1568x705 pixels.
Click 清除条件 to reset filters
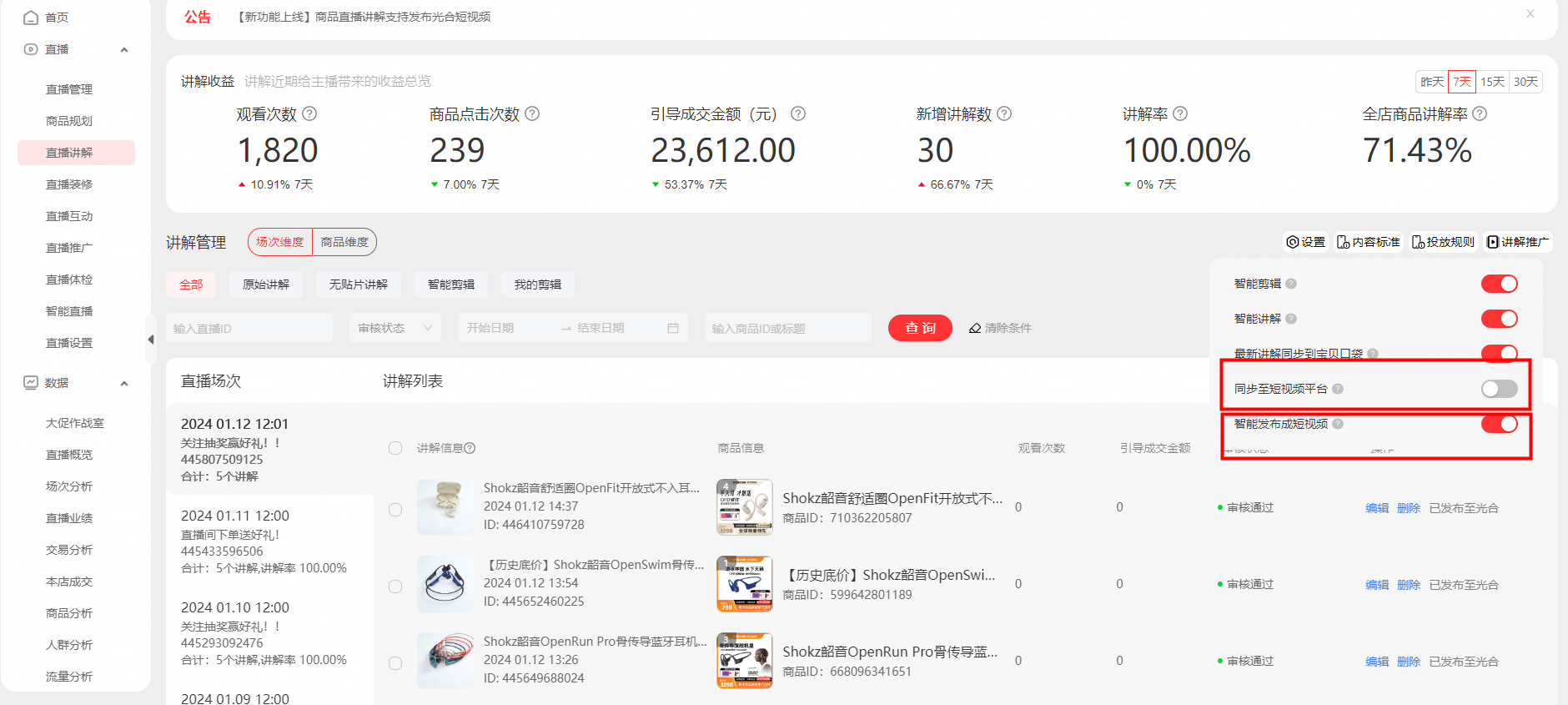[1000, 328]
